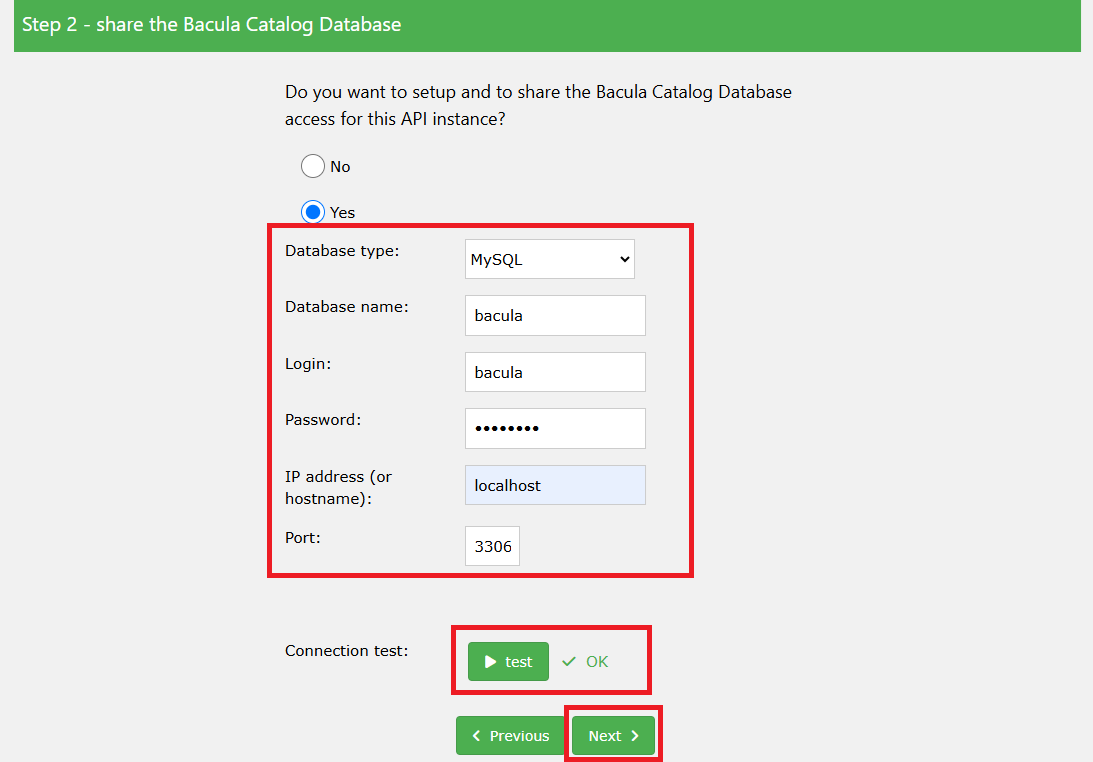
Task: Click the Database name field
Action: click(x=555, y=316)
